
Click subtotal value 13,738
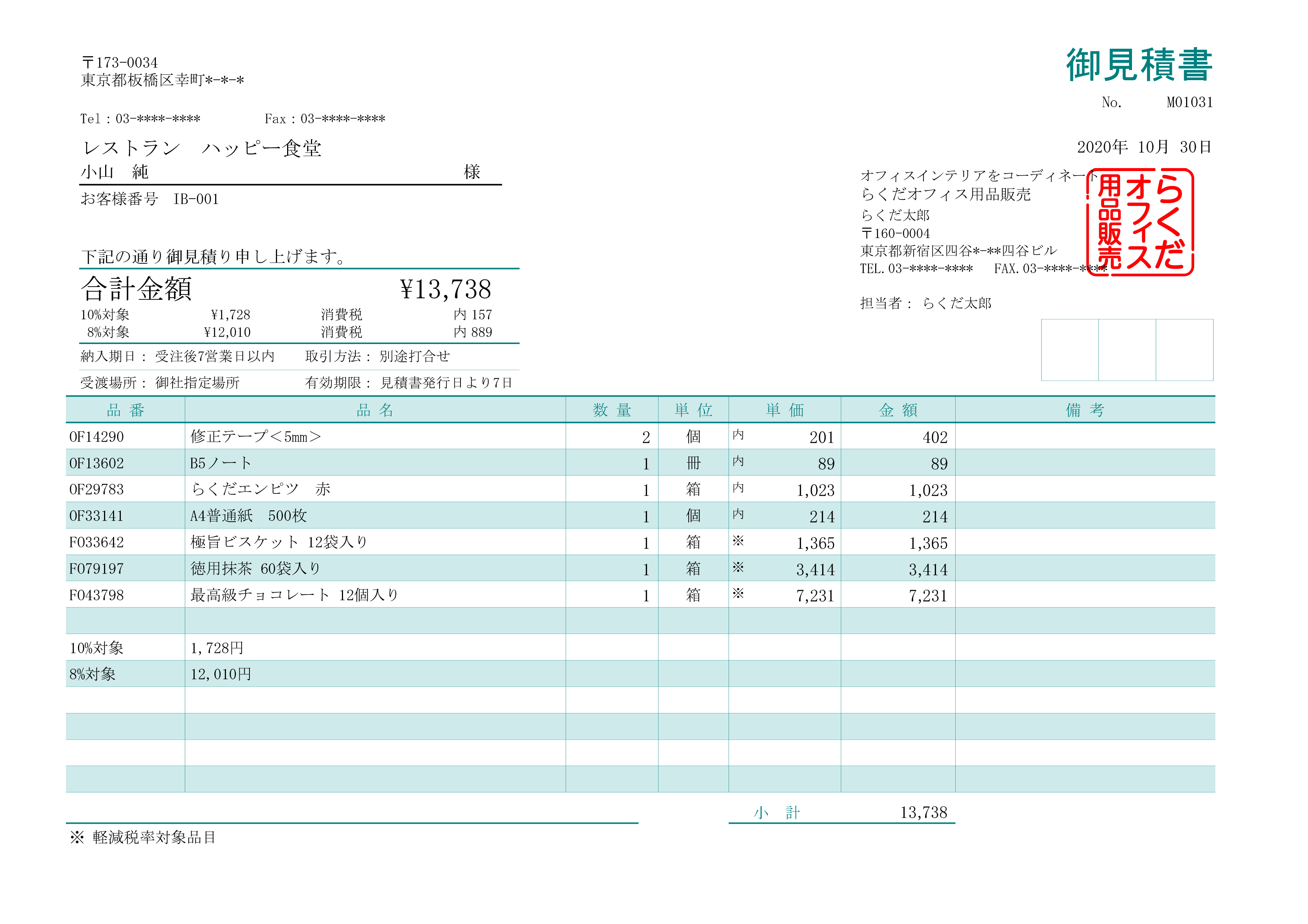(x=924, y=813)
